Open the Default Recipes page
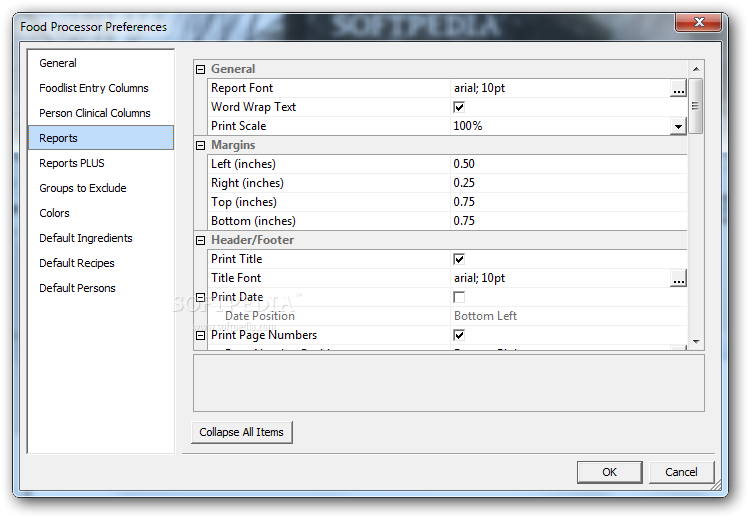This screenshot has width=749, height=518. pos(101,263)
